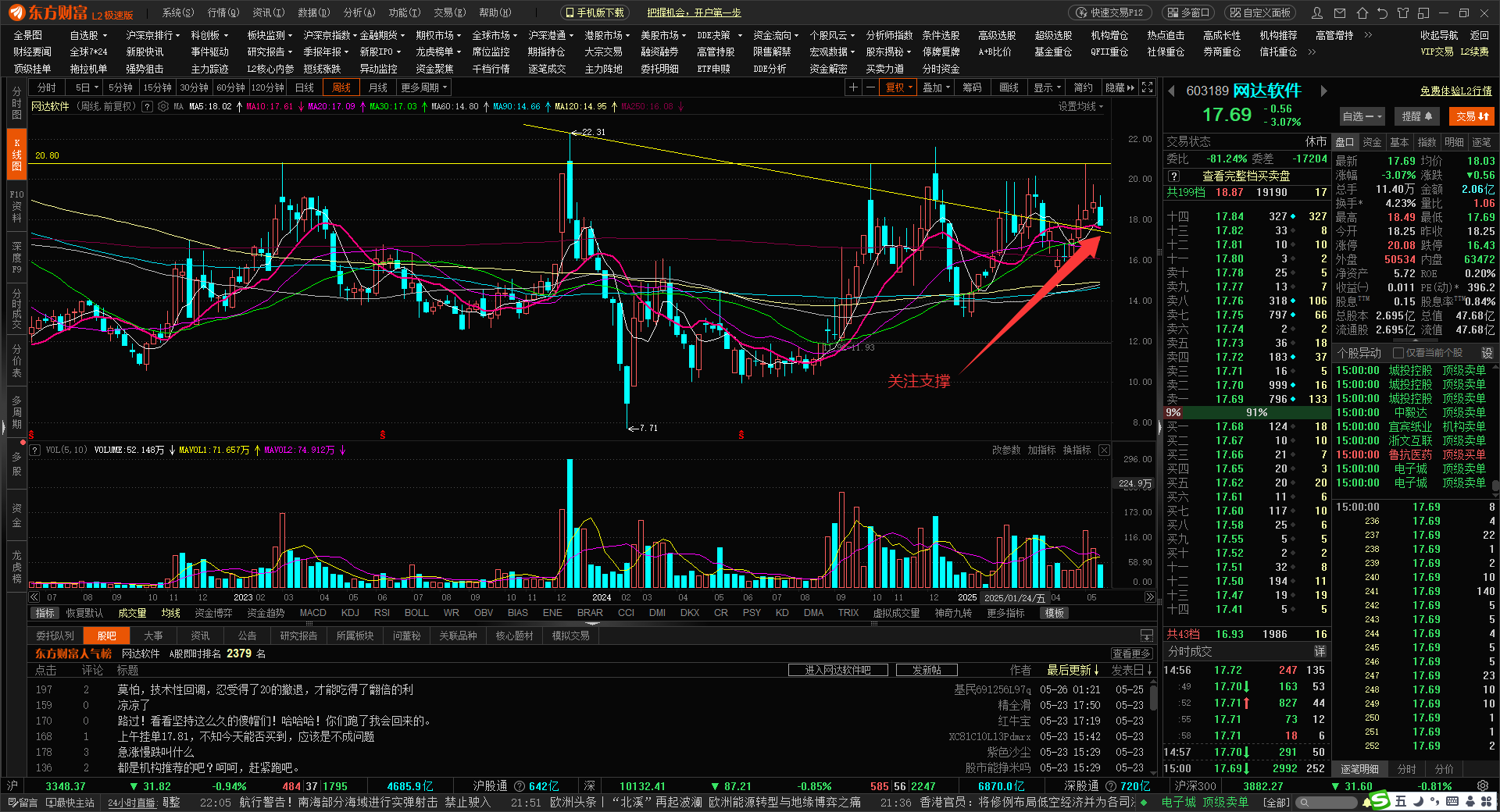Close the volume indicator panel
Viewport: 1500px width, 812px height.
tap(1104, 450)
